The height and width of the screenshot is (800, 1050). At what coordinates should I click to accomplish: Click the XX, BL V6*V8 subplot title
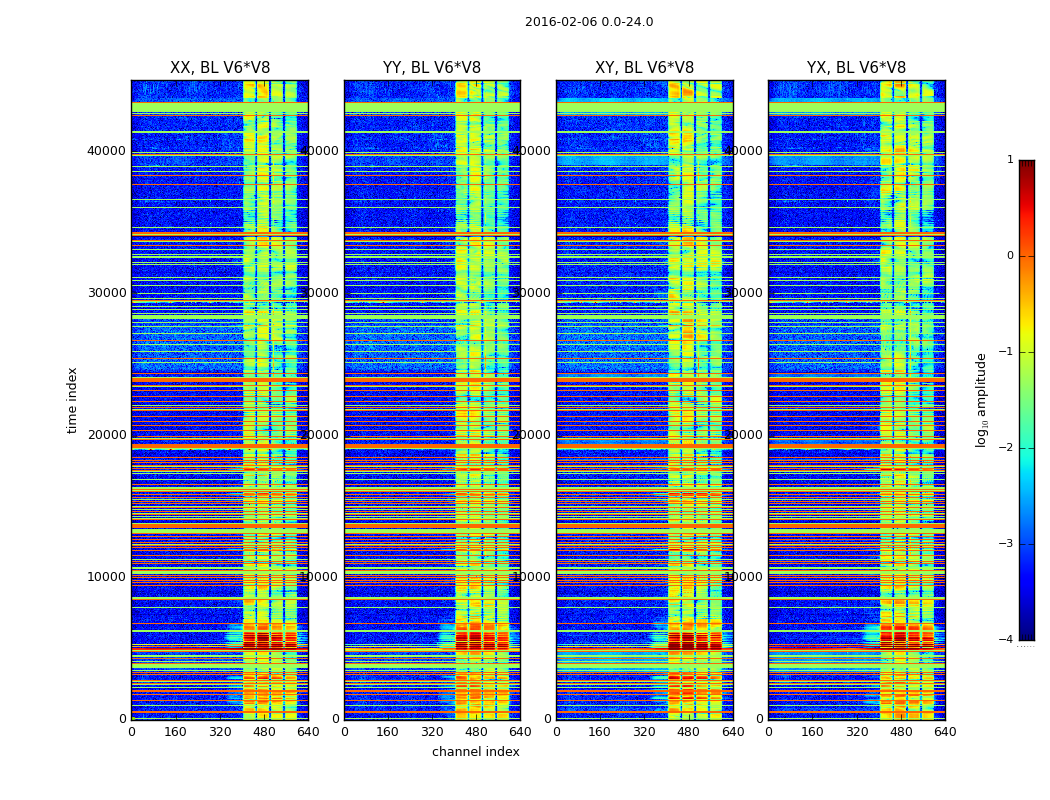[x=220, y=68]
